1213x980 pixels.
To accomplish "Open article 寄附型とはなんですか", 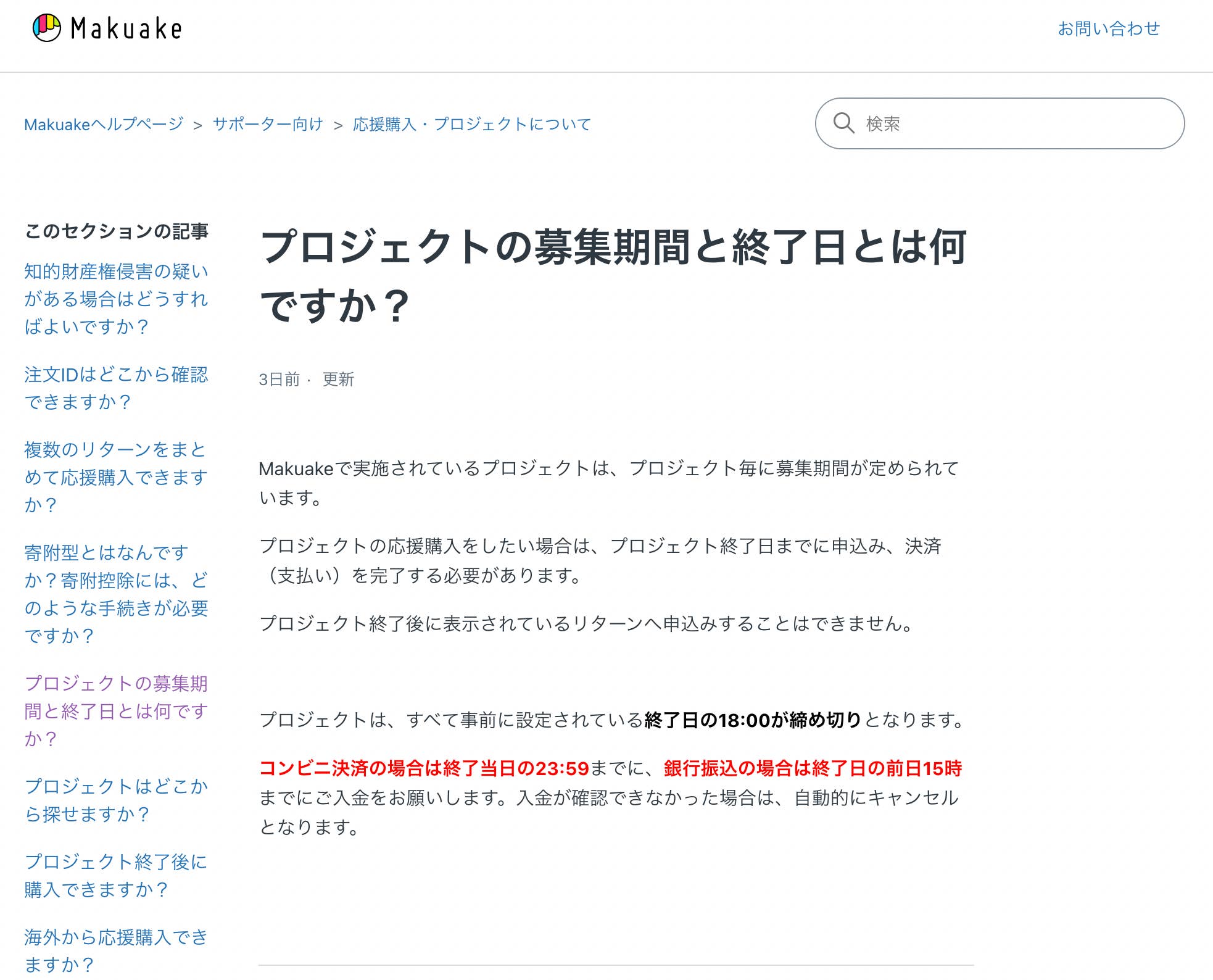I will tap(116, 594).
